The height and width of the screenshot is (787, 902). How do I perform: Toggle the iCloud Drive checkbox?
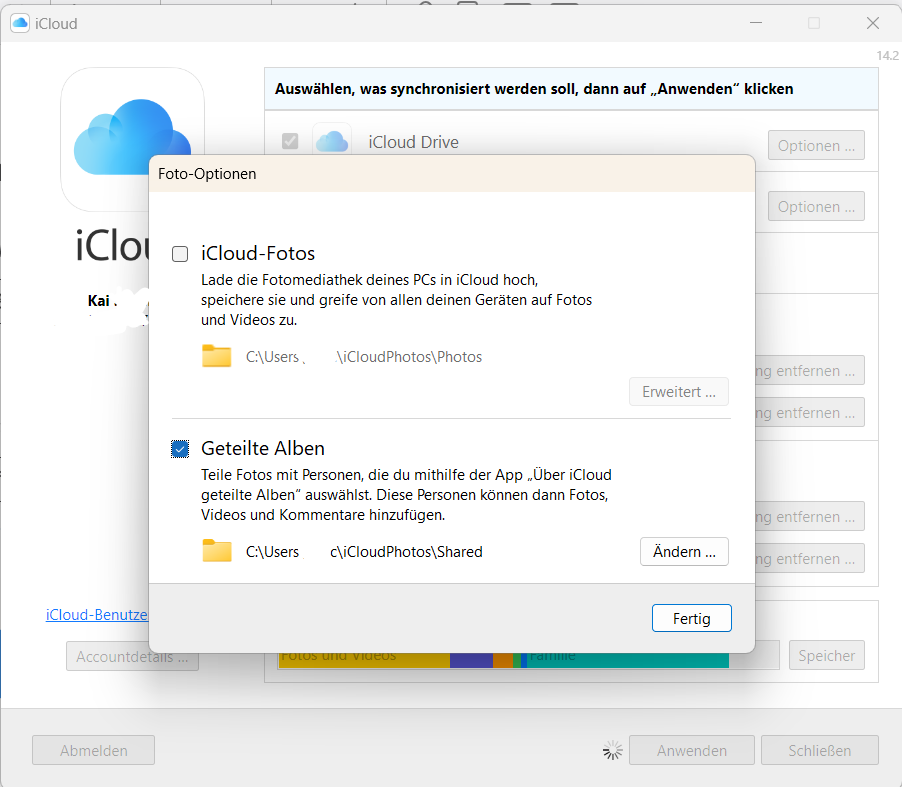point(290,142)
